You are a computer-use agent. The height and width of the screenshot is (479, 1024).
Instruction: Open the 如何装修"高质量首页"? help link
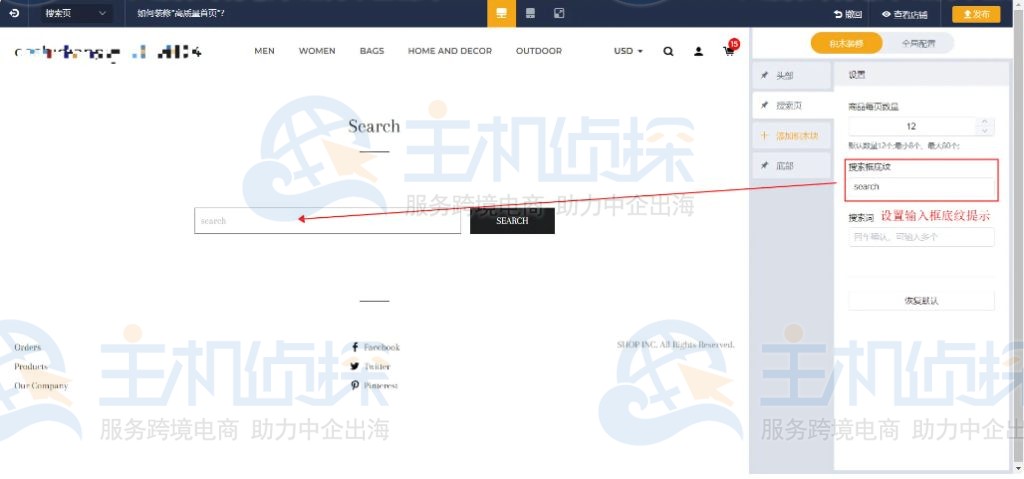181,13
